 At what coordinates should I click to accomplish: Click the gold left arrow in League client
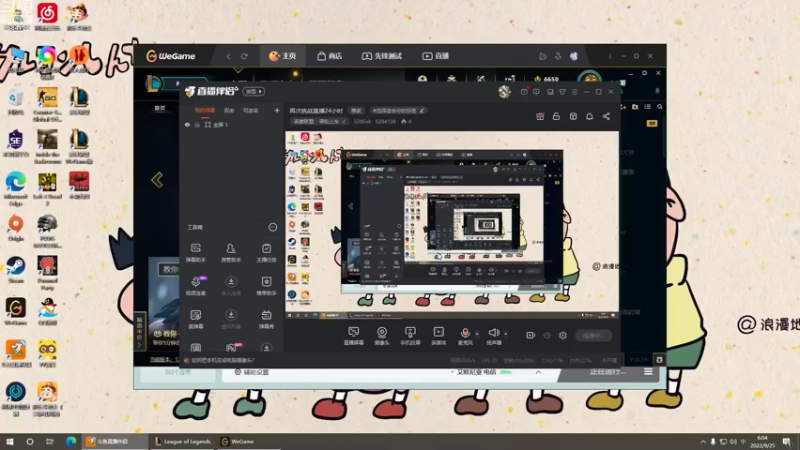click(157, 180)
